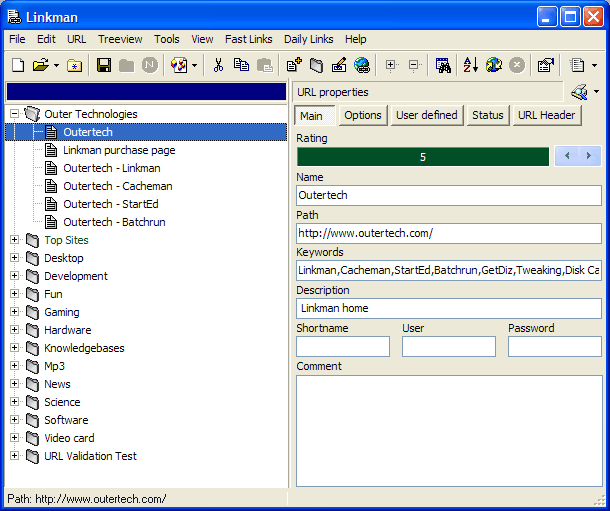The width and height of the screenshot is (610, 511).
Task: Click into the Description field
Action: (x=449, y=308)
